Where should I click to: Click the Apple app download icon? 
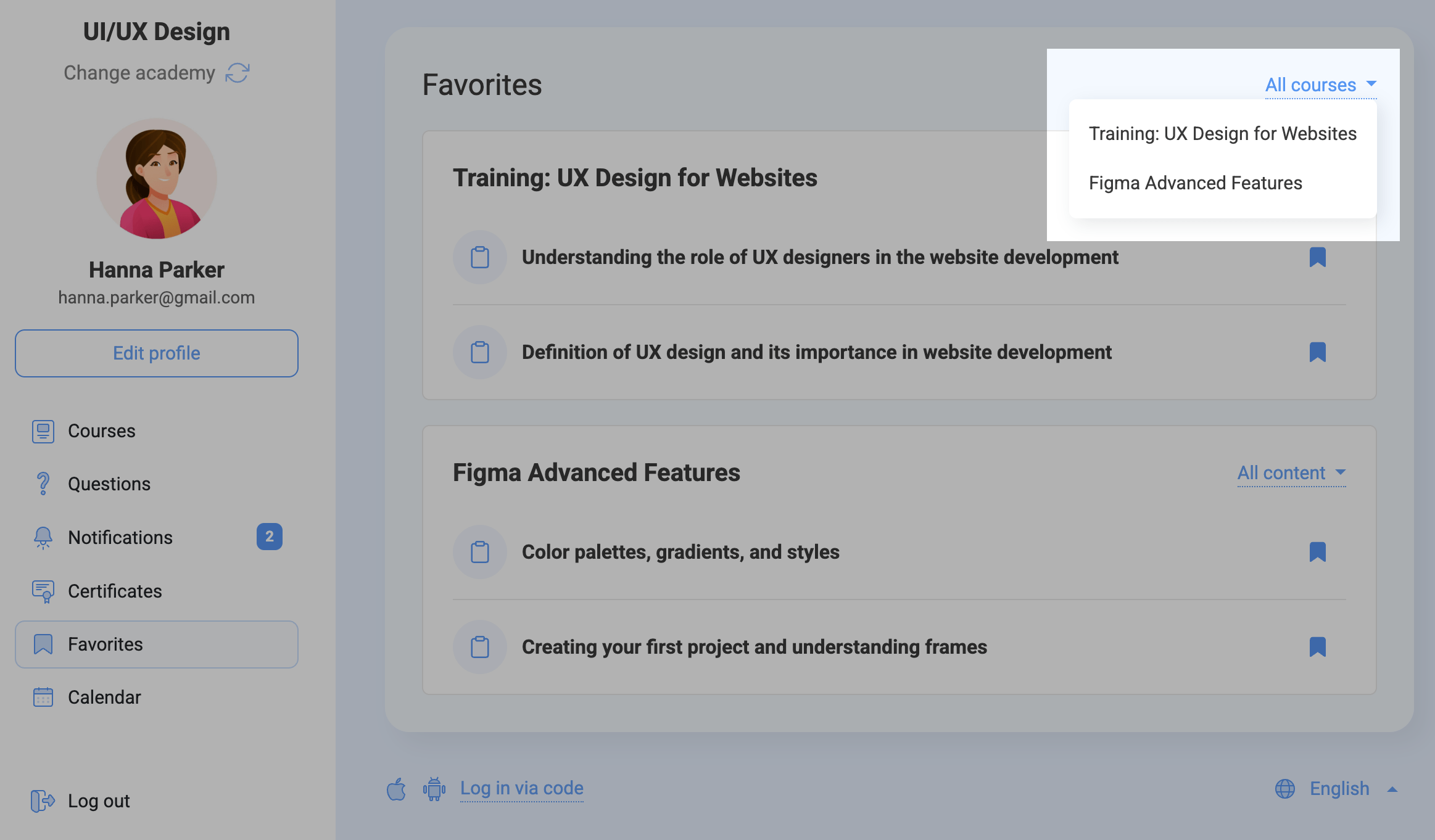tap(396, 789)
